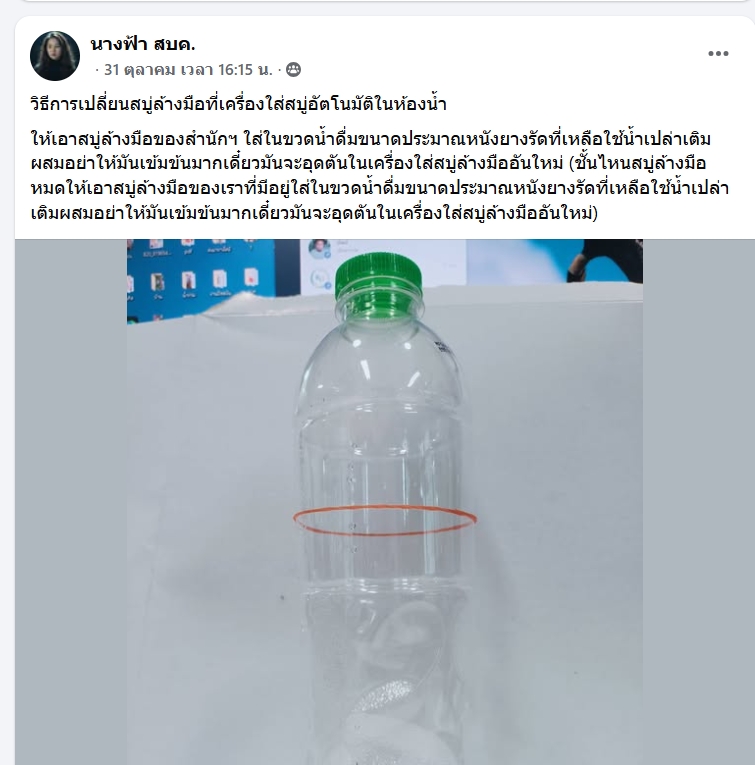This screenshot has width=755, height=765.
Task: Click the group audience icon beside the timestamp
Action: [293, 70]
